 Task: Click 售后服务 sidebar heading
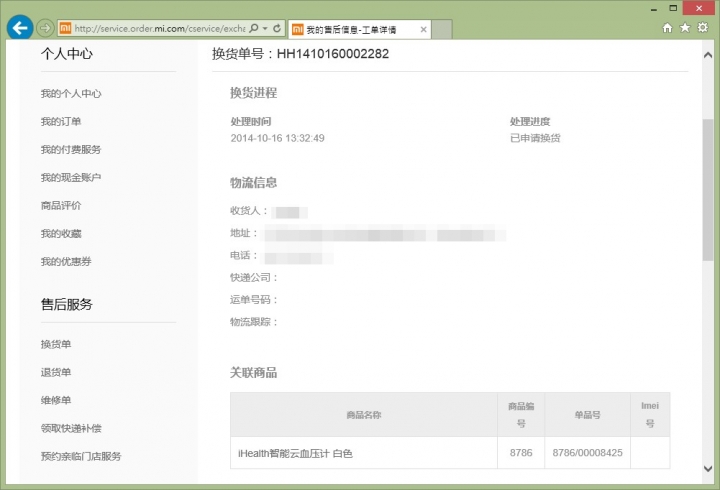click(67, 304)
